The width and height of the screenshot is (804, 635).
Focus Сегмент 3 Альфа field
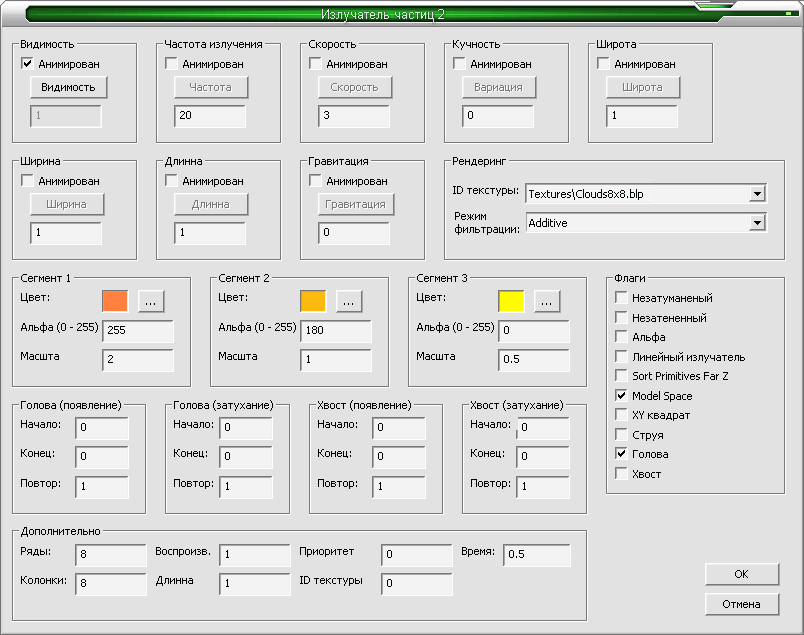tap(534, 331)
